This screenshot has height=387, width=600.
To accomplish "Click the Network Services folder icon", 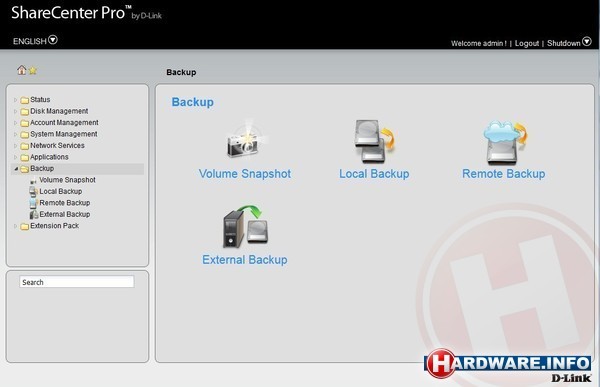I will [x=24, y=146].
